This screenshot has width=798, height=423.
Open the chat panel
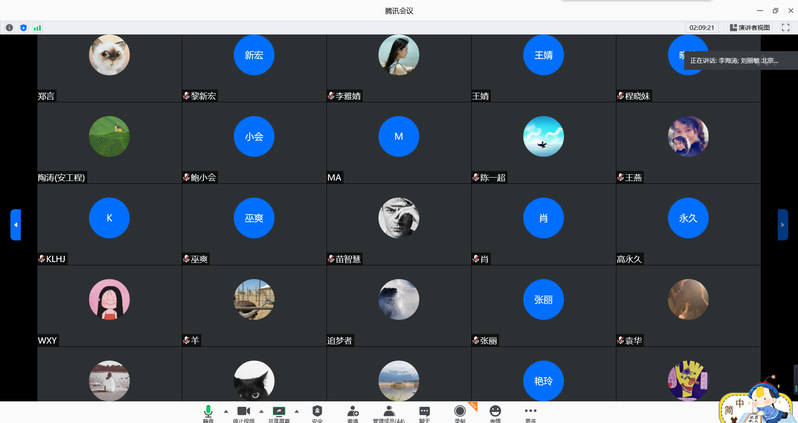pyautogui.click(x=424, y=411)
